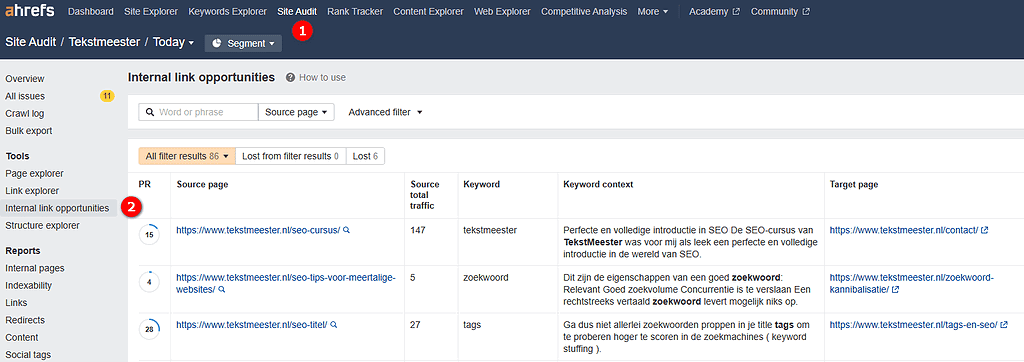Click external-link icon next to zoekwoord-kannibalisatie URL

coord(895,289)
